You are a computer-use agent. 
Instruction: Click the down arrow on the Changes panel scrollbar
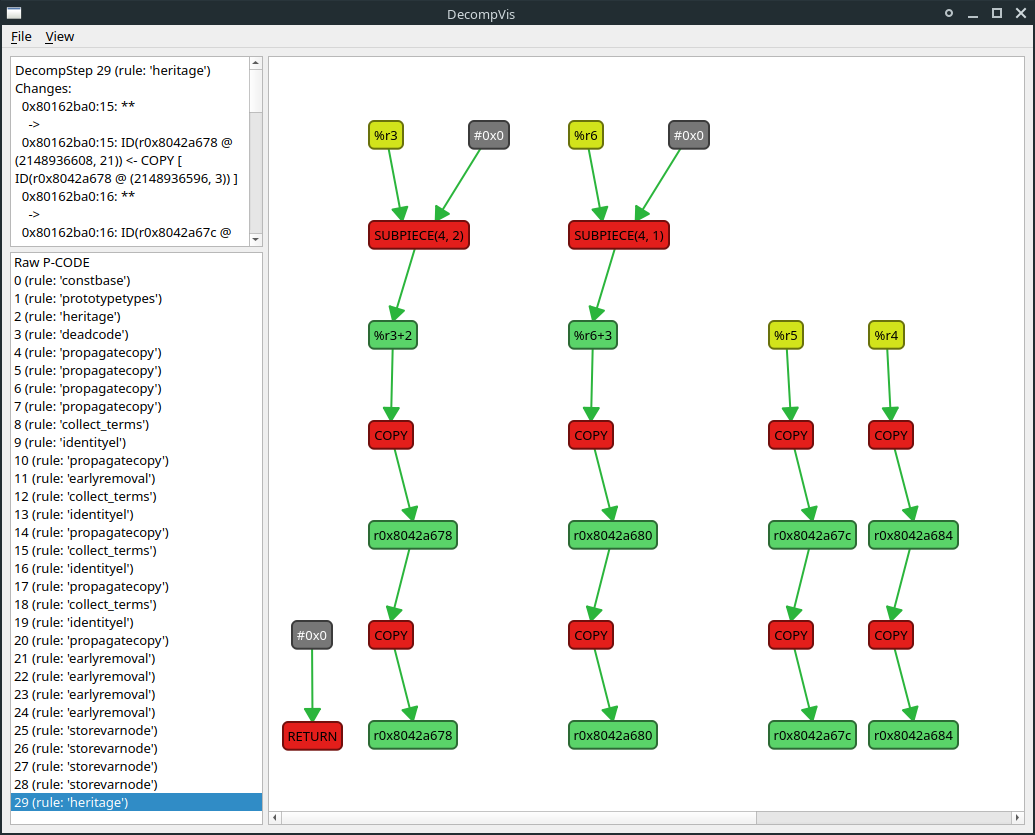[x=256, y=239]
